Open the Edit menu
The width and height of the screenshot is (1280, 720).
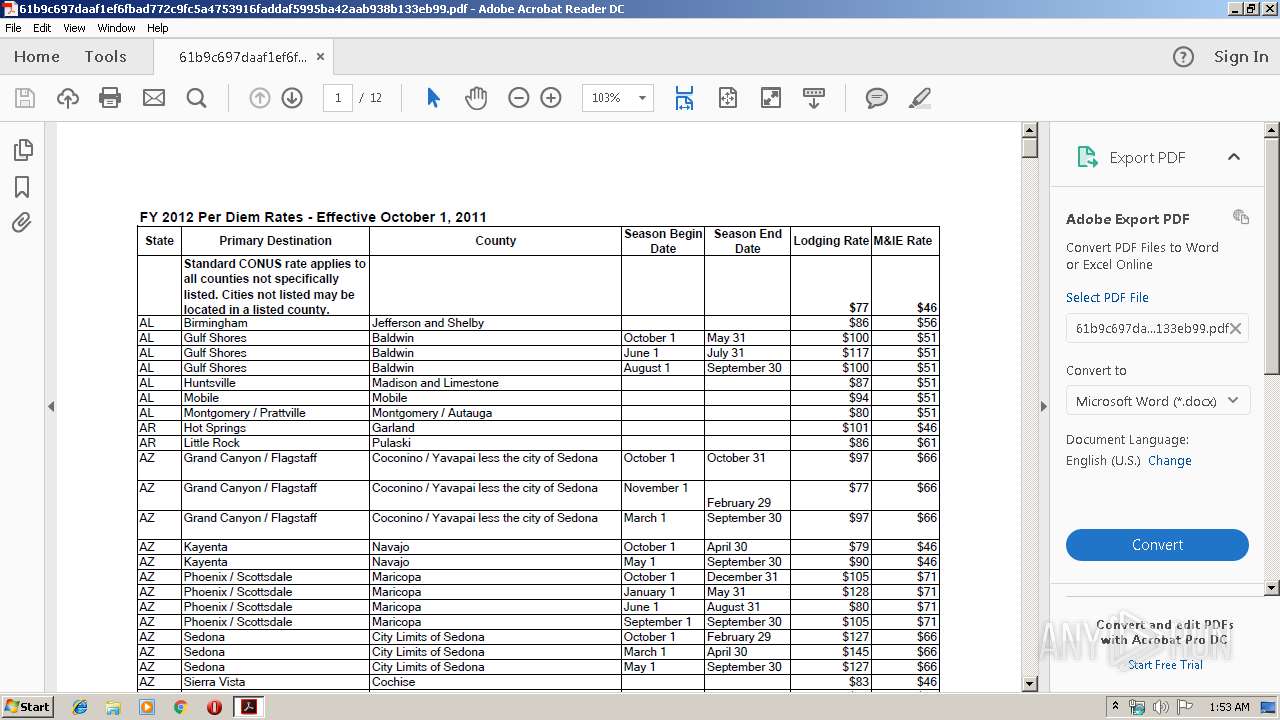pos(42,28)
